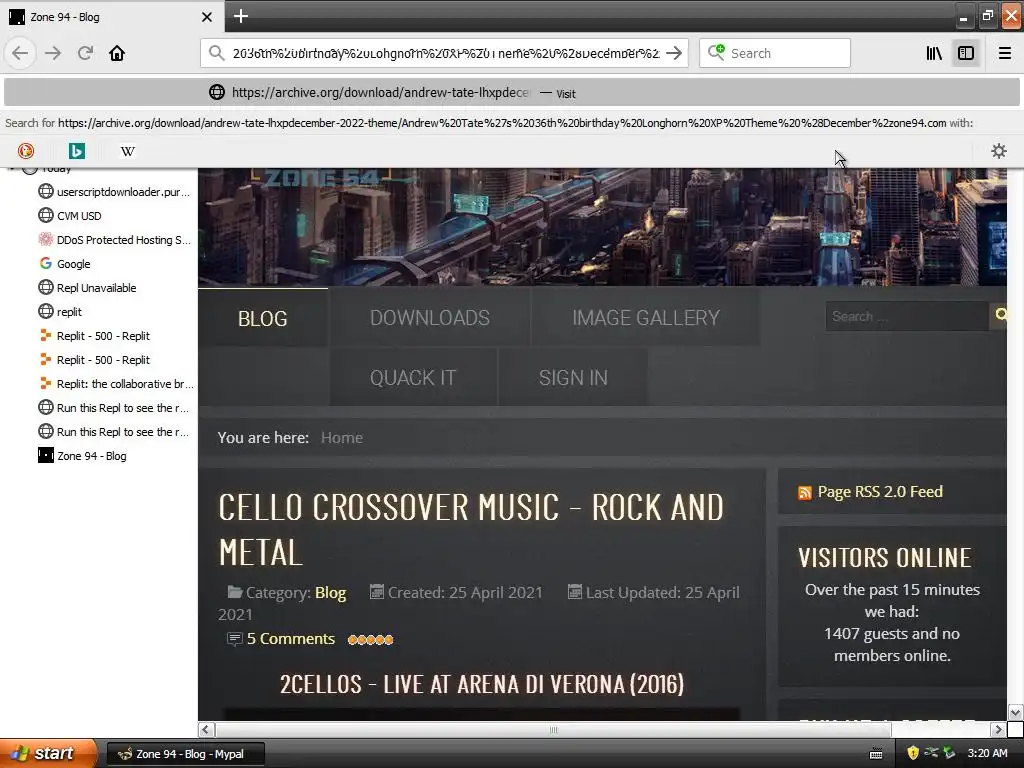
Task: Select the BLOG navigation tab
Action: (263, 318)
